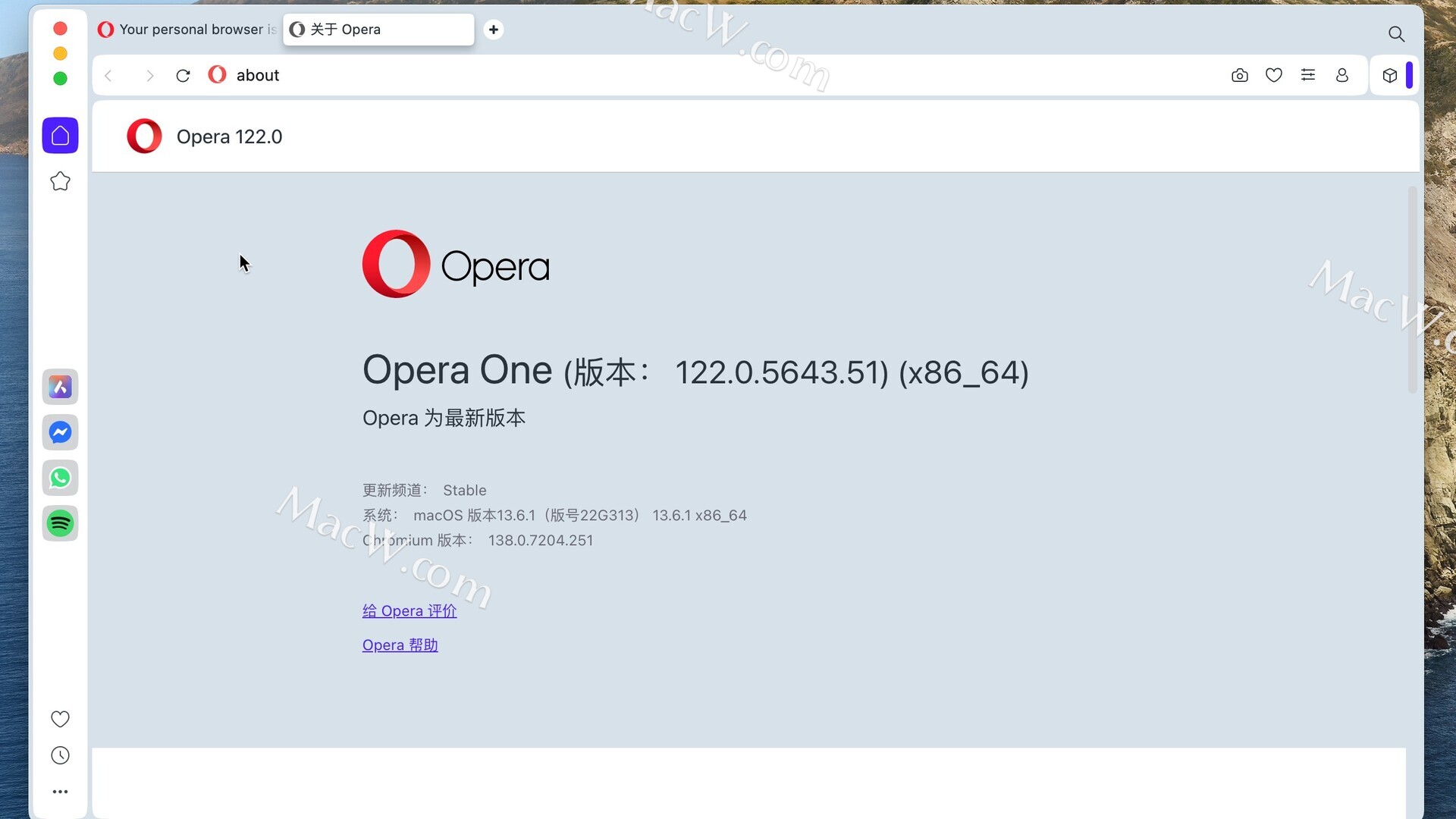The image size is (1456, 819).
Task: Open the extensions cube icon
Action: pos(1389,75)
